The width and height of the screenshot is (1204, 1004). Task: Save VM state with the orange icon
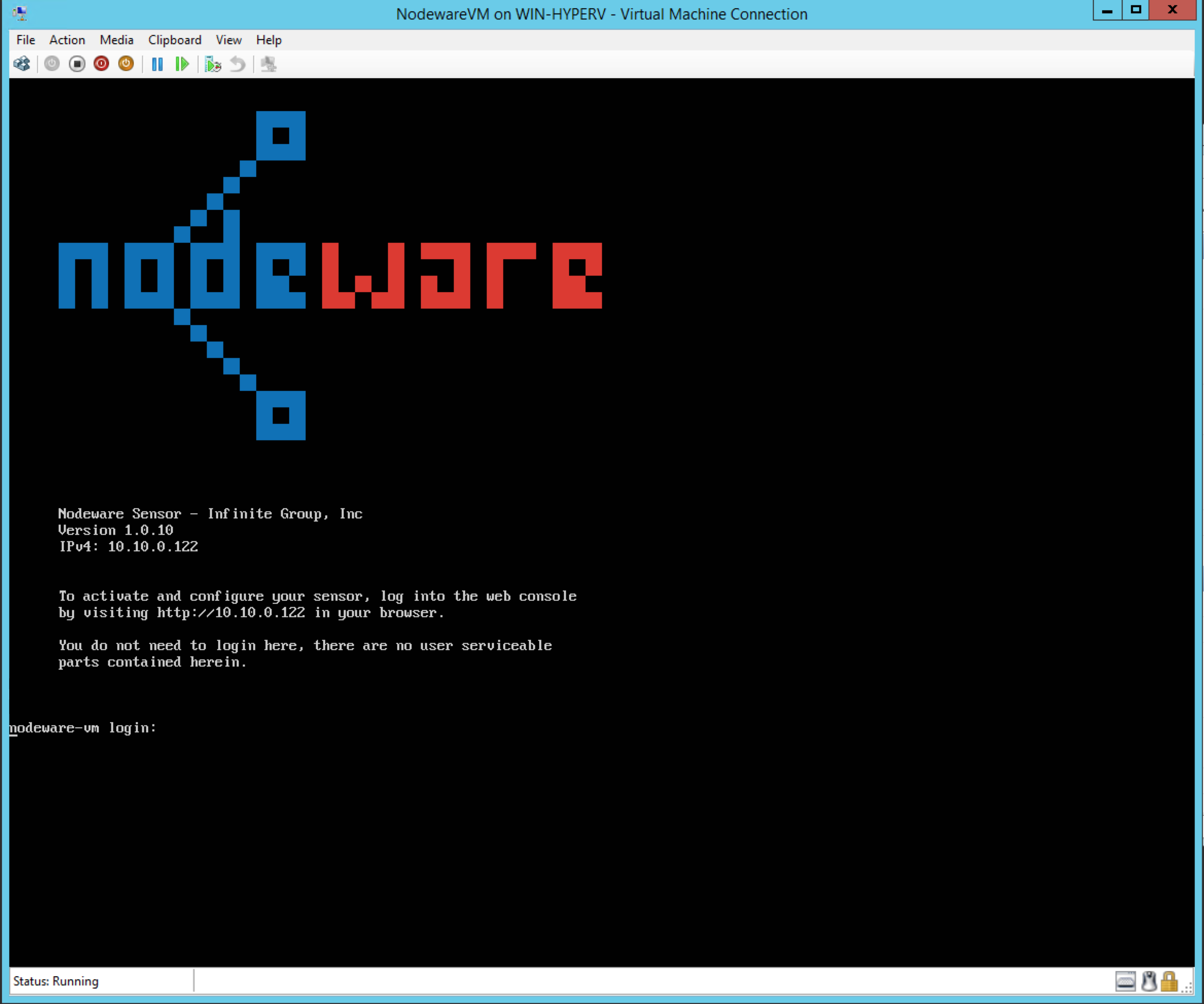tap(126, 64)
